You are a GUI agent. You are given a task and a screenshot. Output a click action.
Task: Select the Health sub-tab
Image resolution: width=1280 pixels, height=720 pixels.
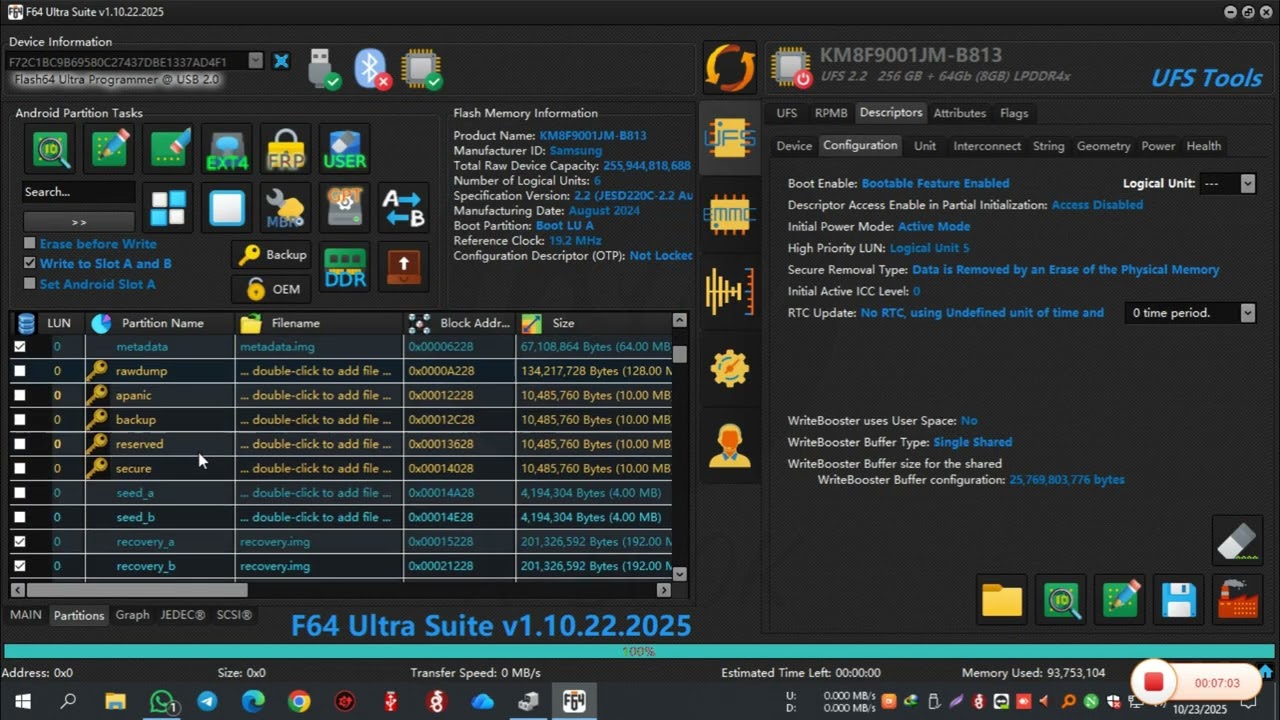coord(1203,146)
